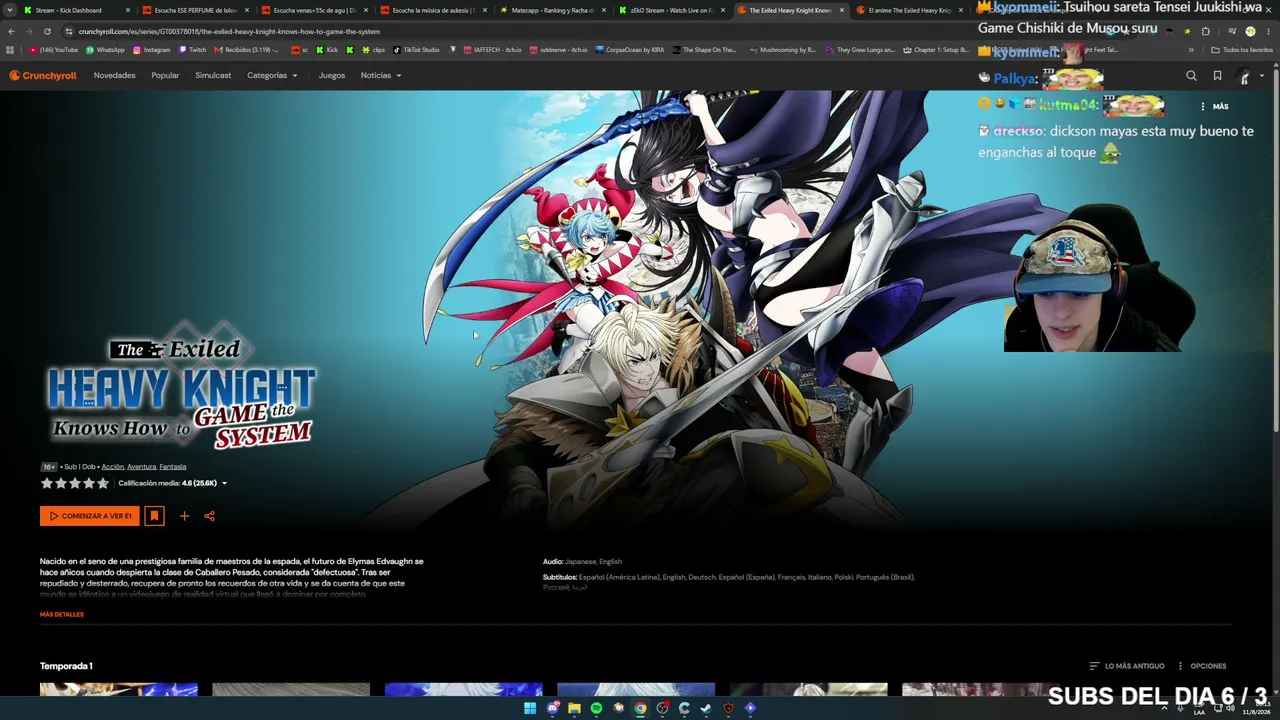The width and height of the screenshot is (1280, 720).
Task: Open the third episode thumbnail in Temporada 1
Action: pyautogui.click(x=464, y=690)
